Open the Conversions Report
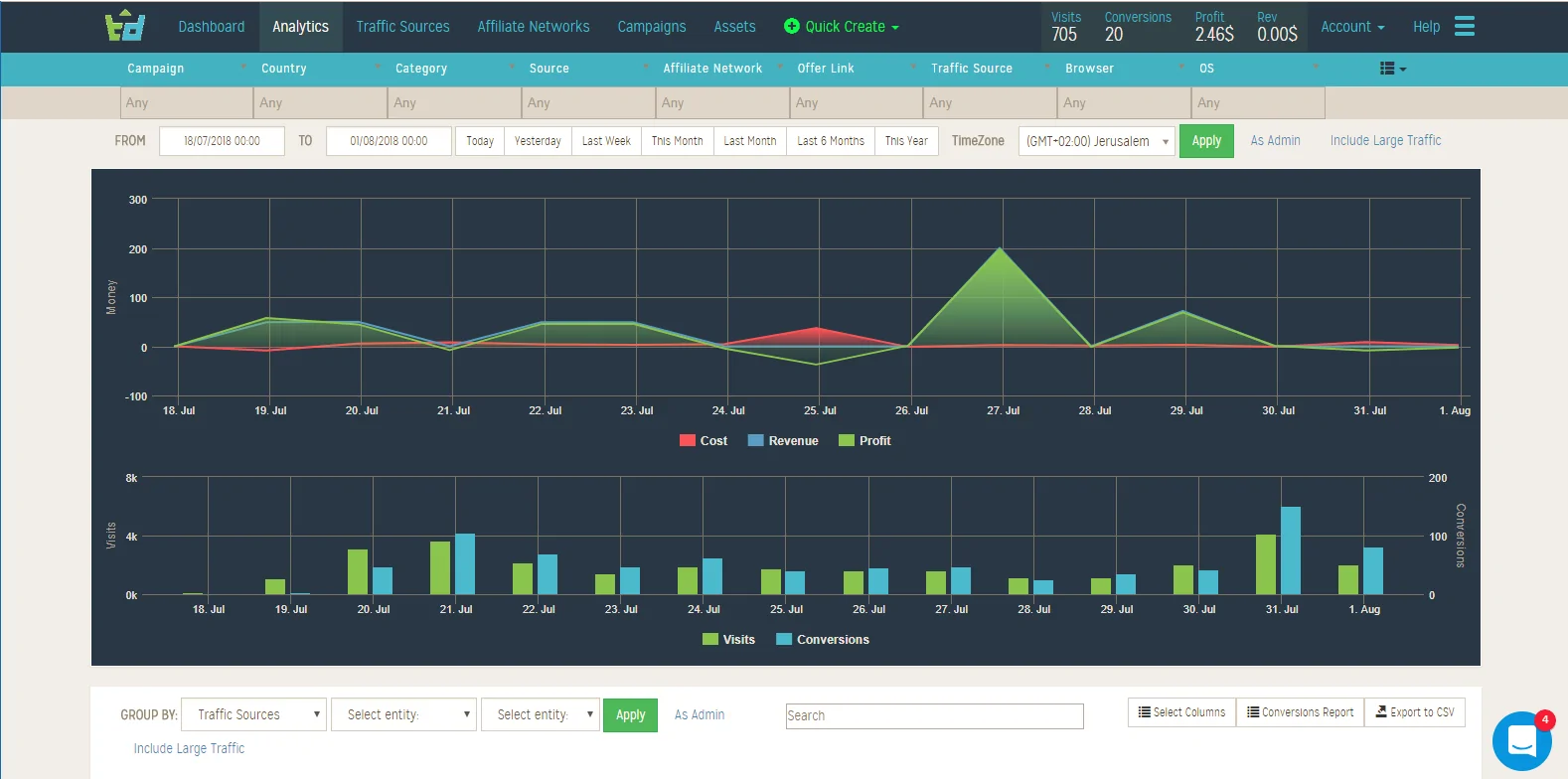Screen dimensions: 1568x779 tap(1300, 712)
